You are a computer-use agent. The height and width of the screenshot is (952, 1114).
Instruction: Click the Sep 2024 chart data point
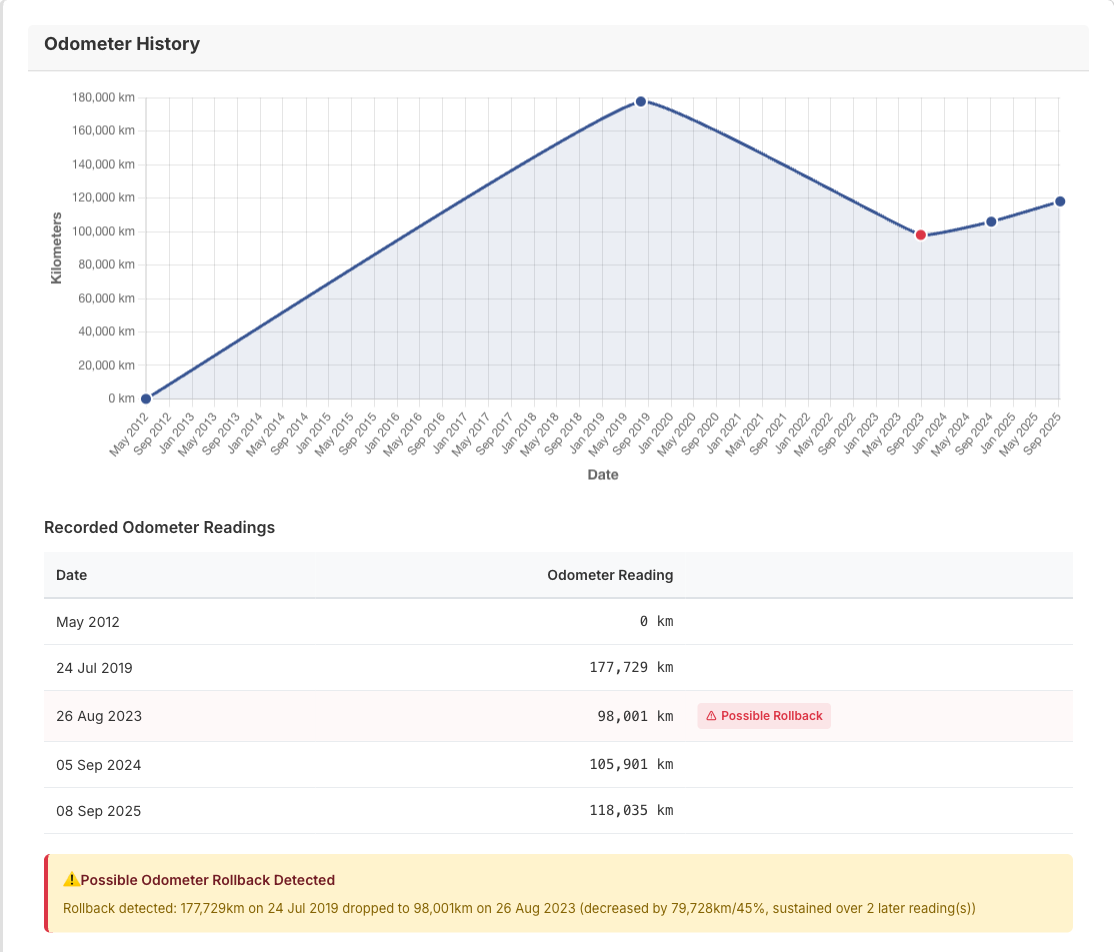point(991,222)
